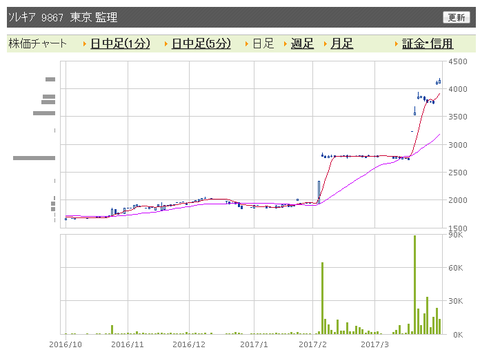
Task: Click the tallest volume bar near 90K
Action: tap(415, 285)
